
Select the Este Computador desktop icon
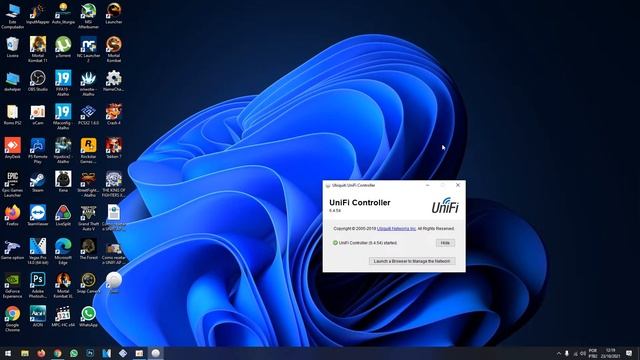(12, 16)
